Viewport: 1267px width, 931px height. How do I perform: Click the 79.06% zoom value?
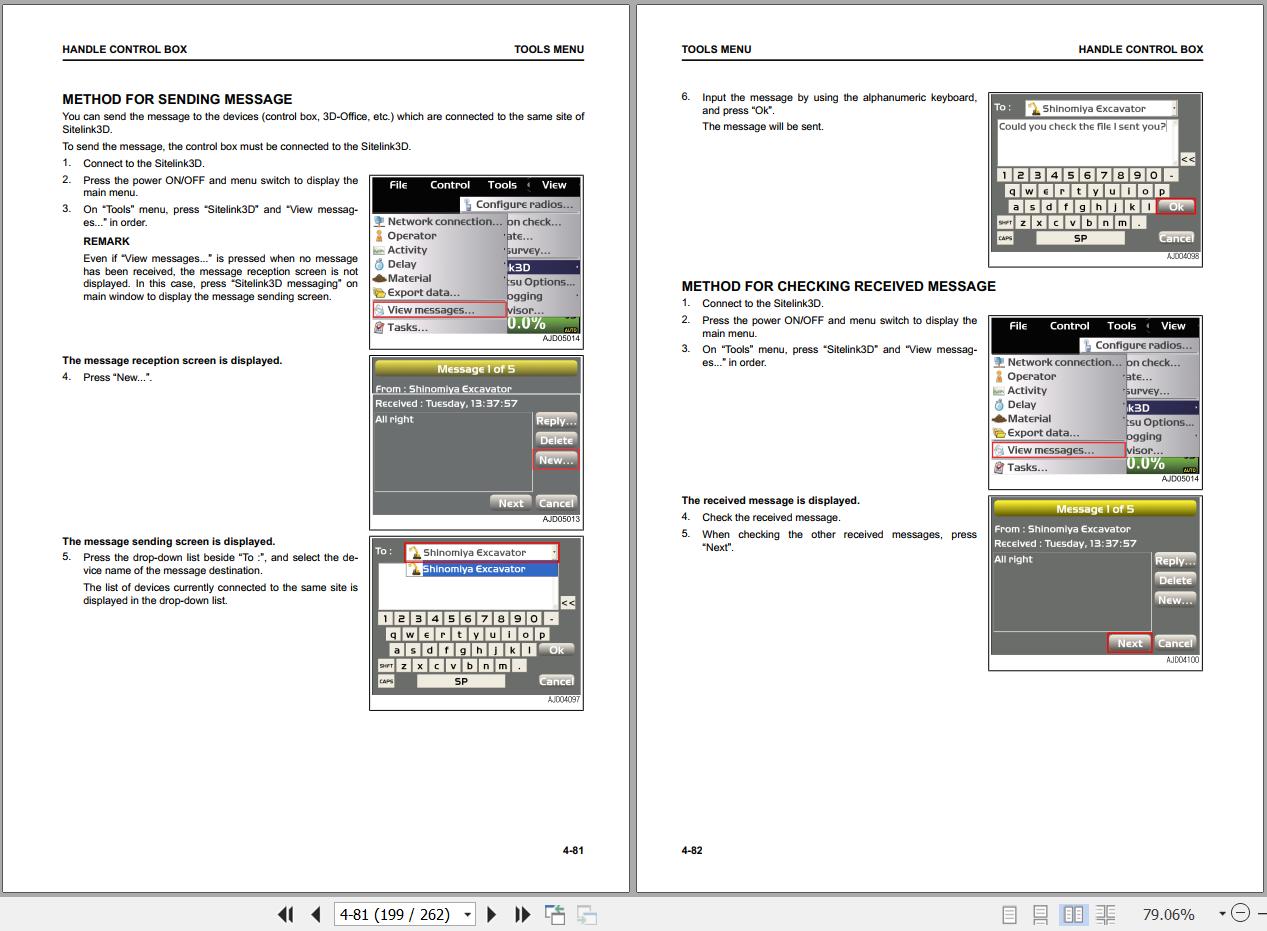click(1168, 914)
